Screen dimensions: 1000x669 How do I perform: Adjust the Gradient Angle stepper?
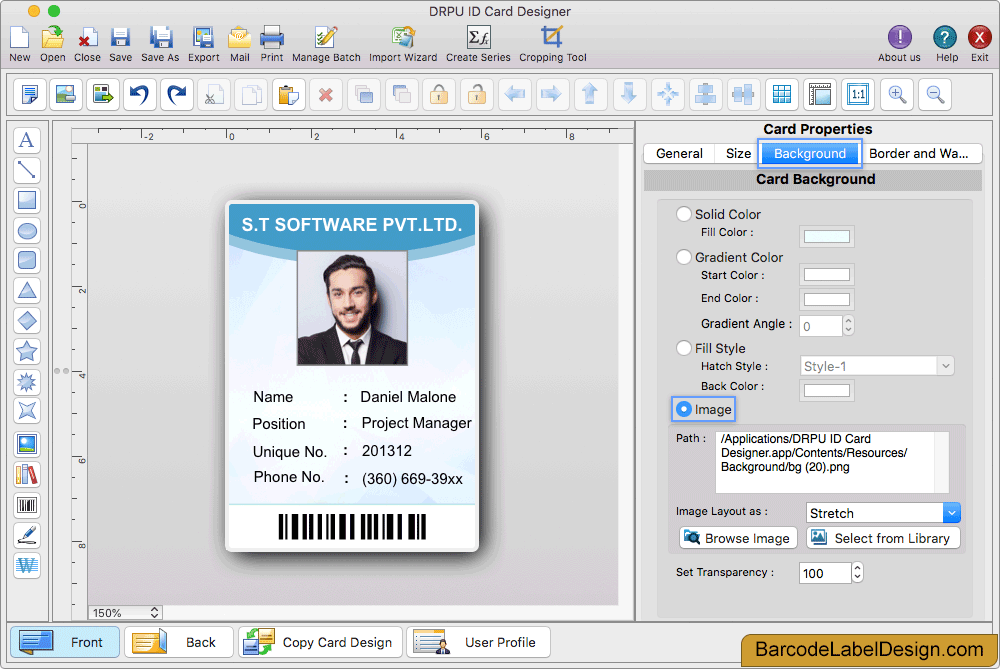click(x=848, y=326)
